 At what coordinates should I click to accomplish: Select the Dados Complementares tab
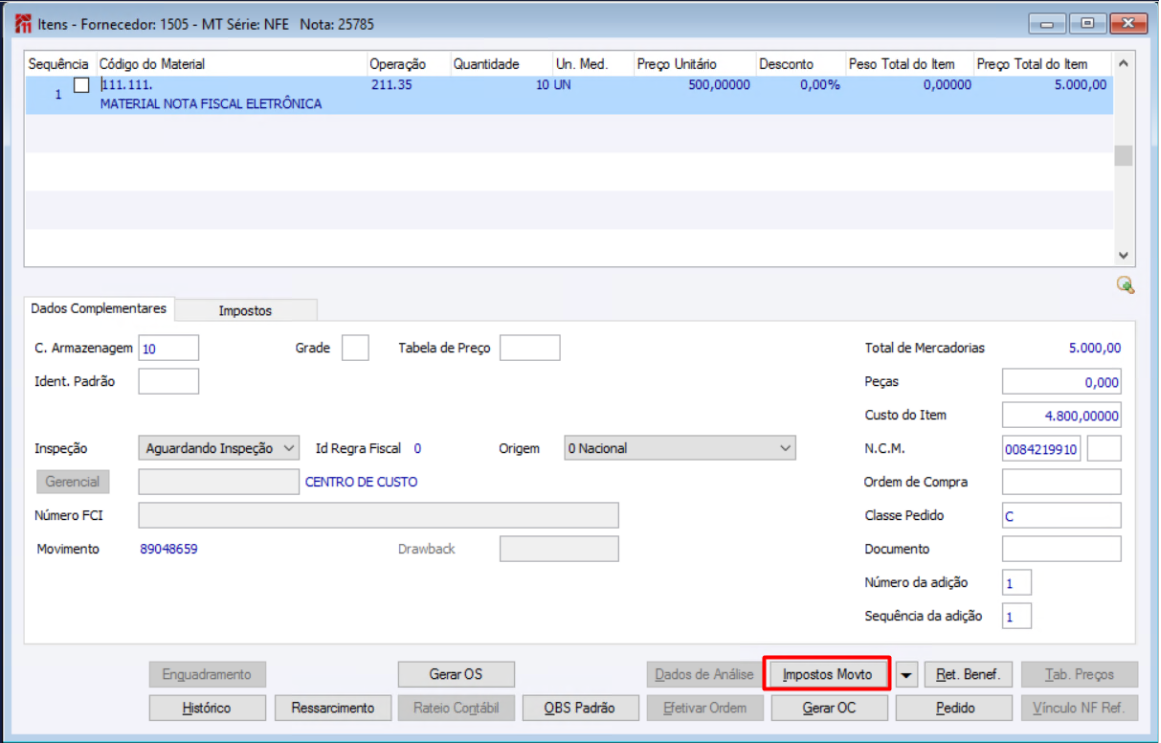tap(98, 308)
